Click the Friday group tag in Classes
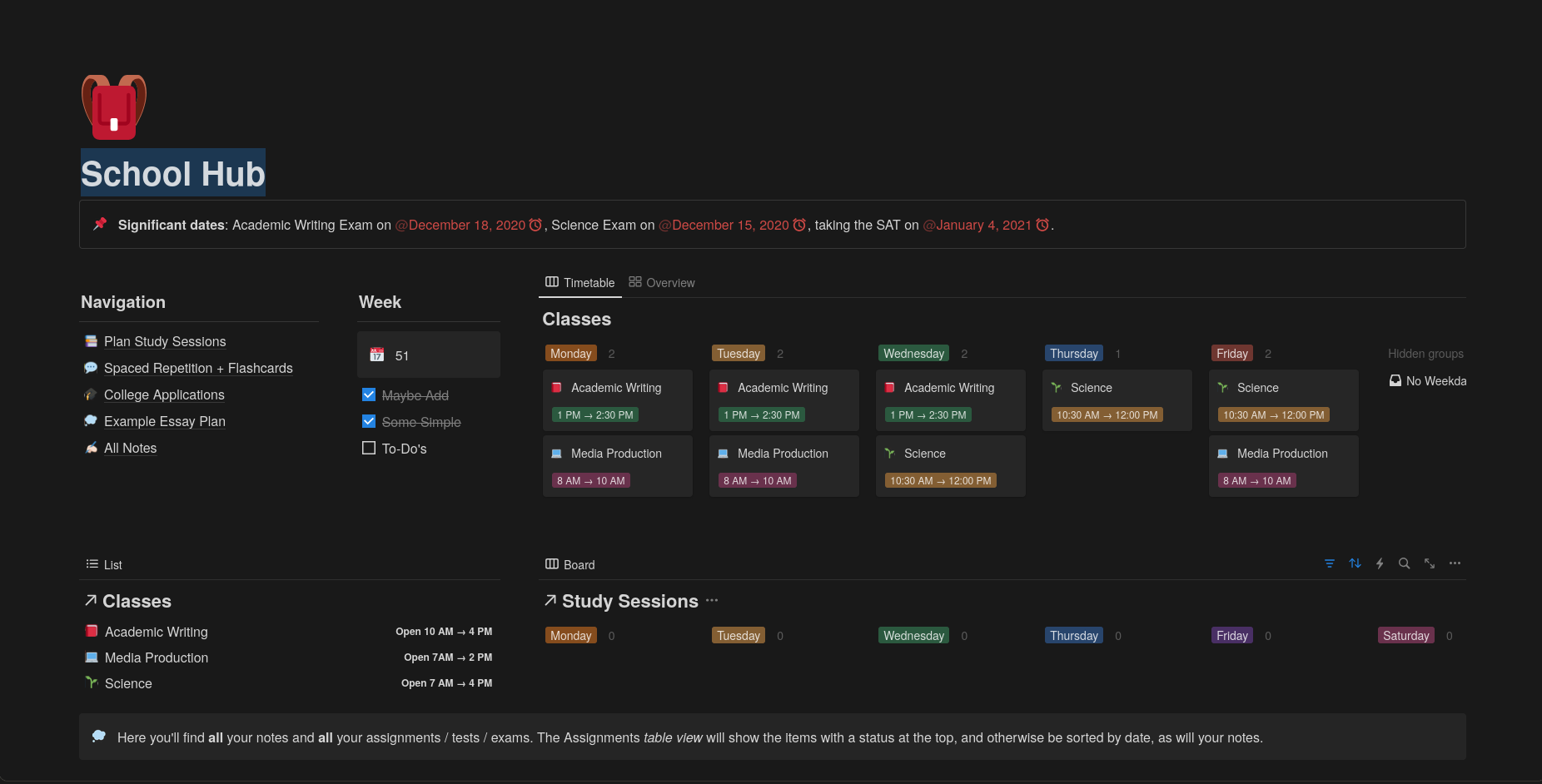The height and width of the screenshot is (784, 1542). [1232, 354]
